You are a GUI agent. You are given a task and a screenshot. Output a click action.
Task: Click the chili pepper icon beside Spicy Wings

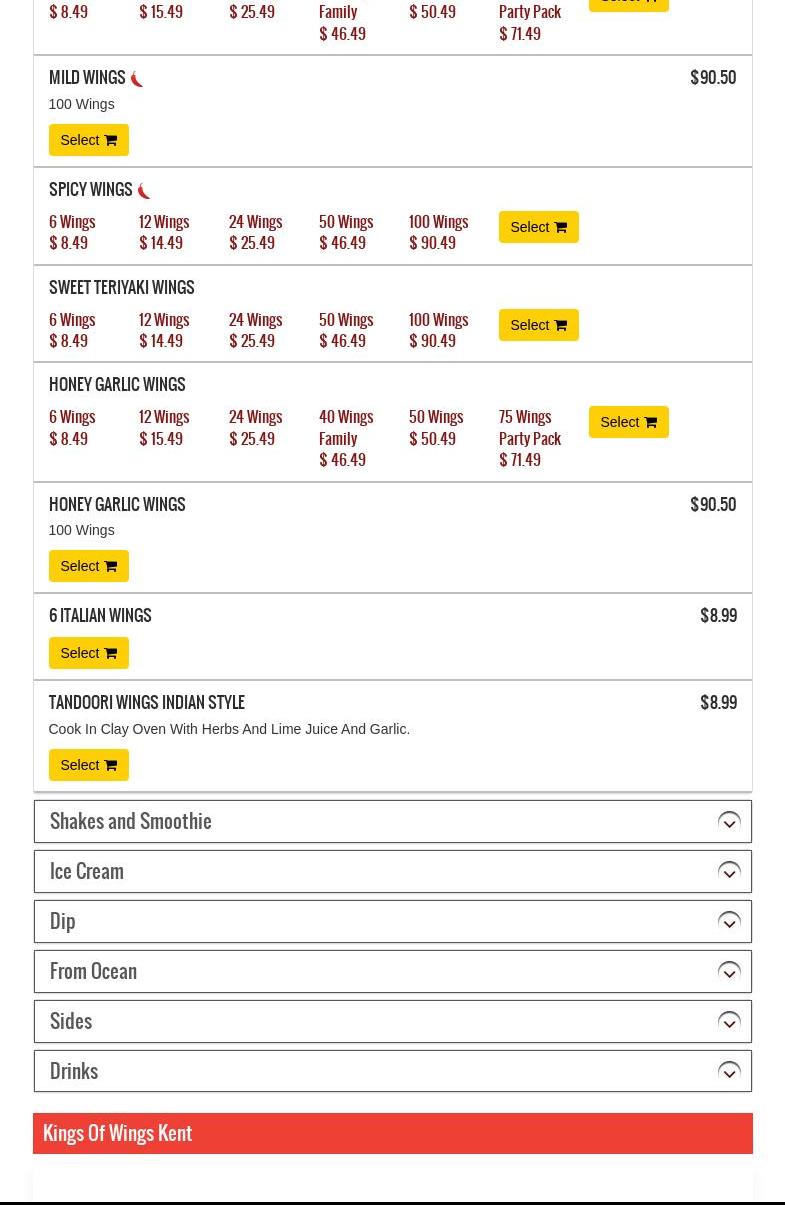[x=144, y=191]
